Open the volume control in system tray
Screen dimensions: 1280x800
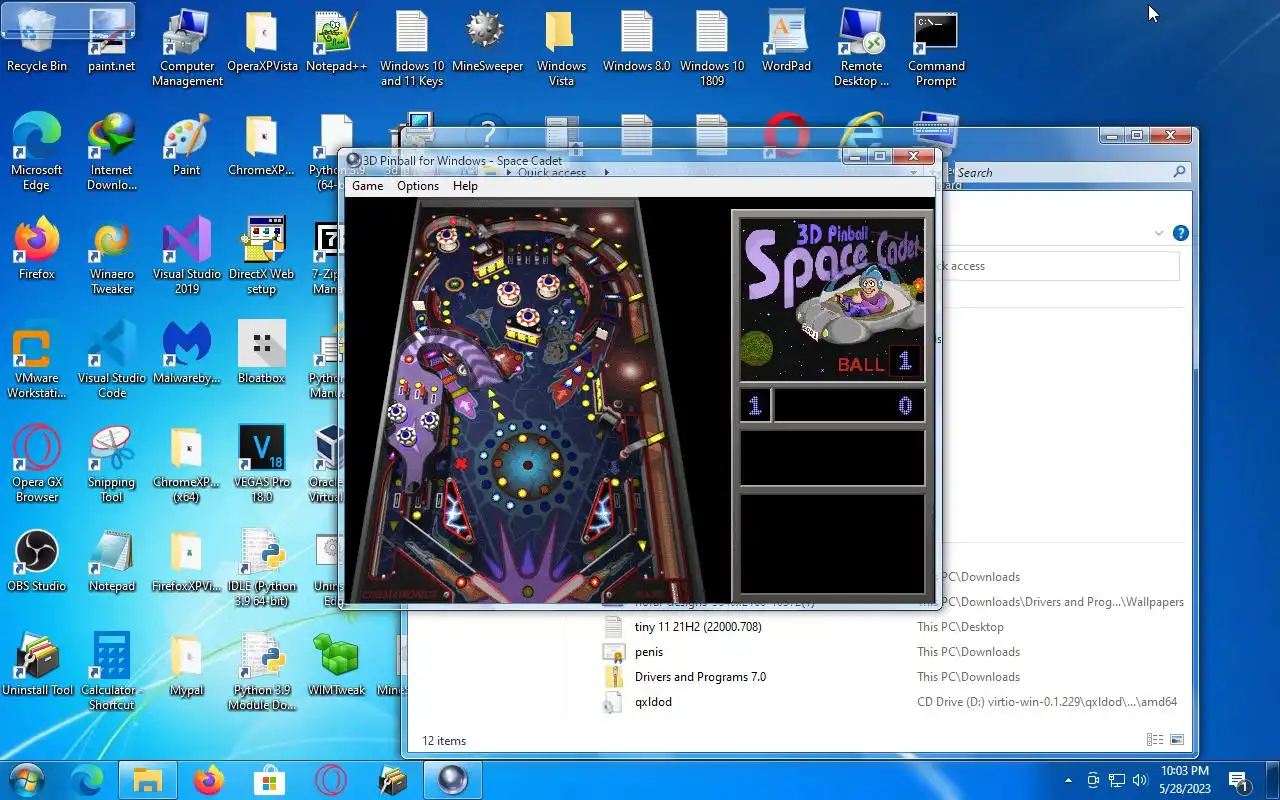coord(1140,780)
